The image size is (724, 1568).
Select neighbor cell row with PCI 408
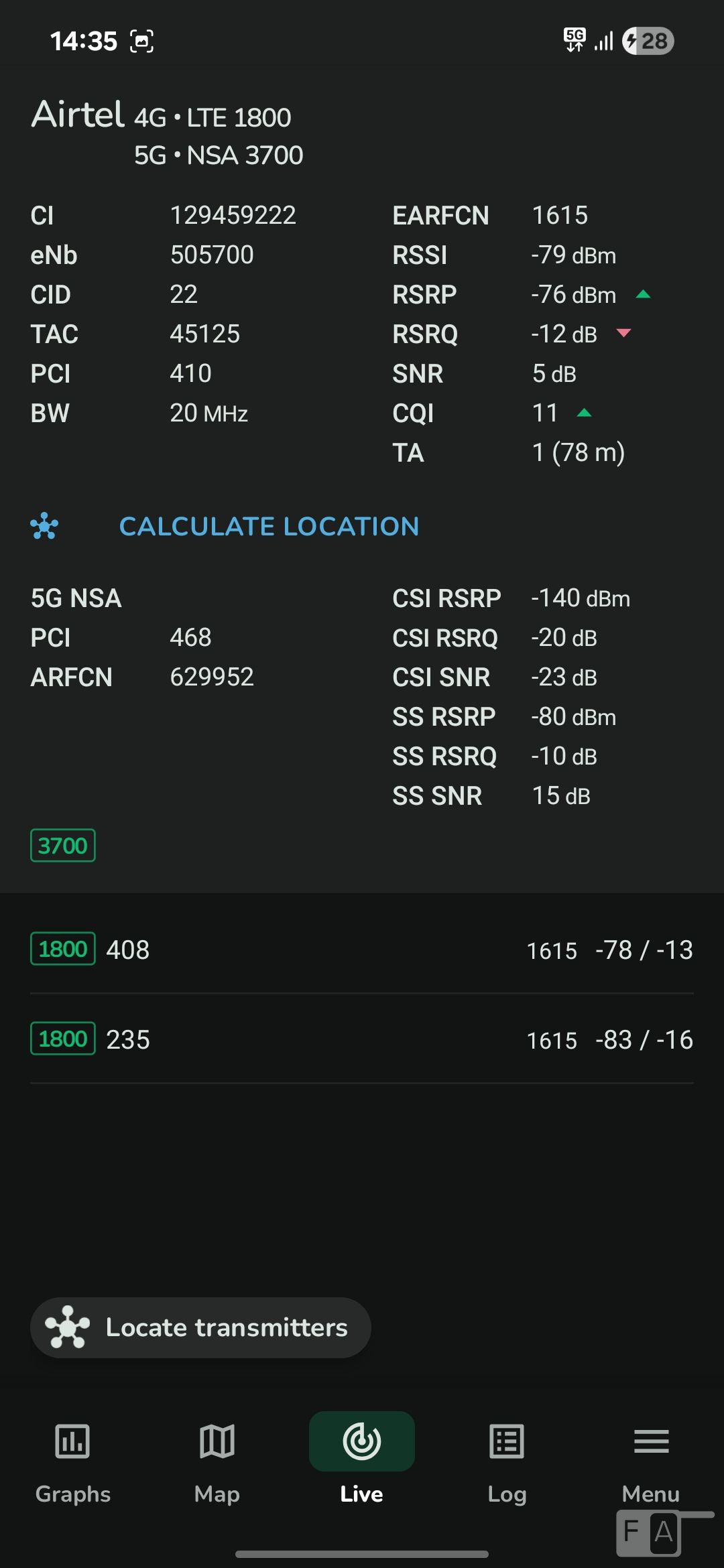pos(362,950)
